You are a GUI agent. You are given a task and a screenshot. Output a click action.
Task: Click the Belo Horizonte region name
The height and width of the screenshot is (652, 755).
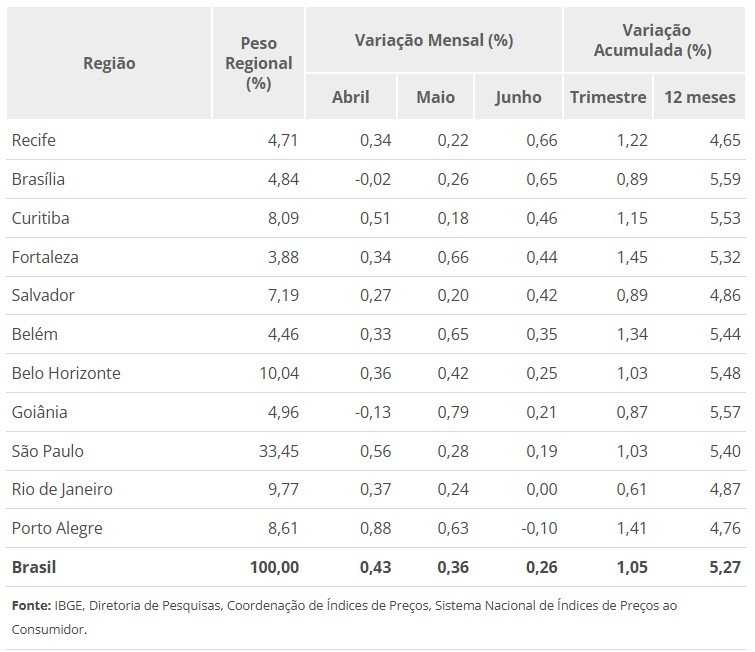click(x=66, y=373)
